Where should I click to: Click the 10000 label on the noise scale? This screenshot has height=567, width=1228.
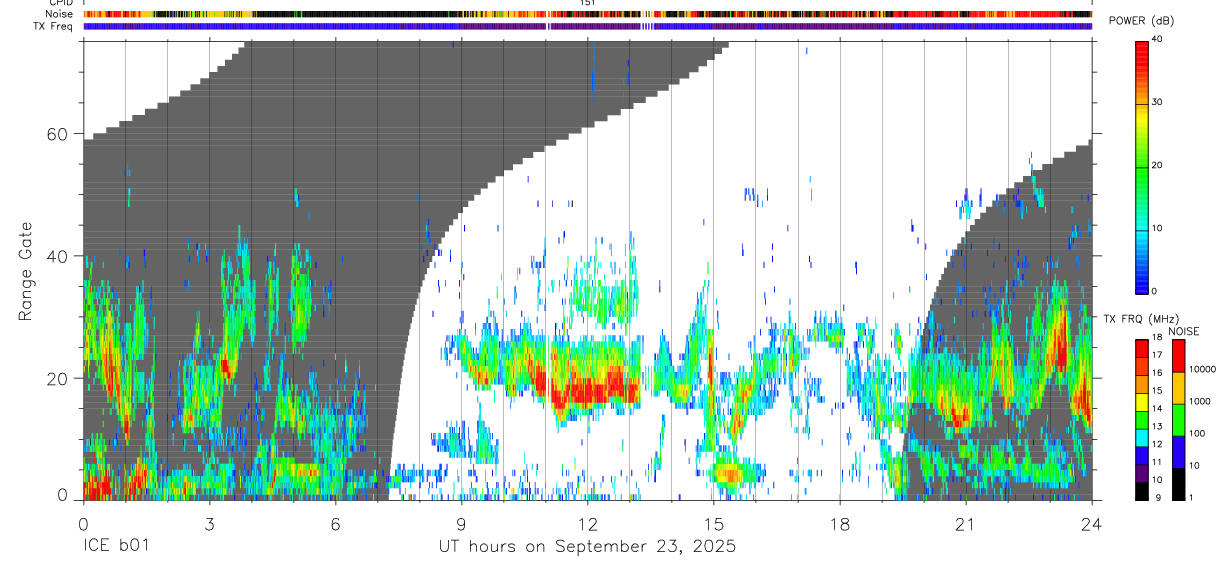click(1201, 369)
